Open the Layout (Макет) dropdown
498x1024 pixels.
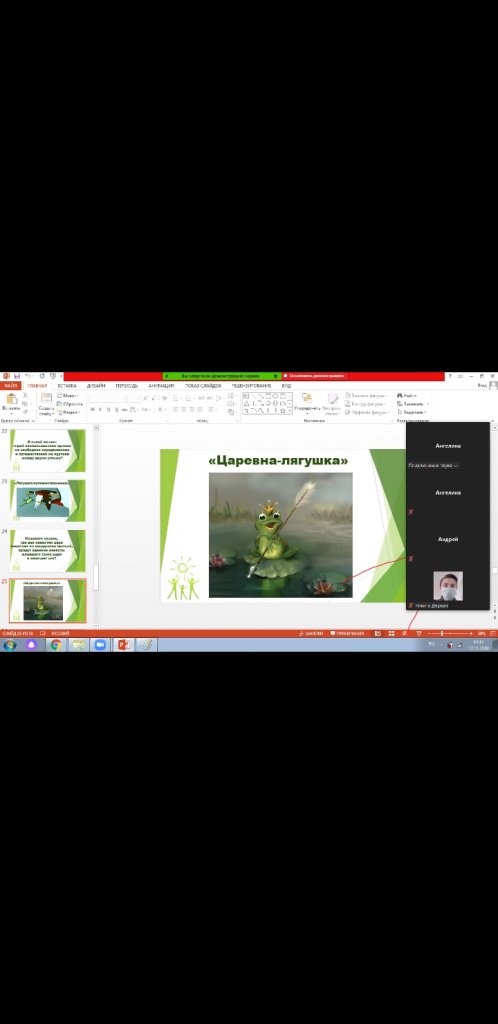[68, 395]
